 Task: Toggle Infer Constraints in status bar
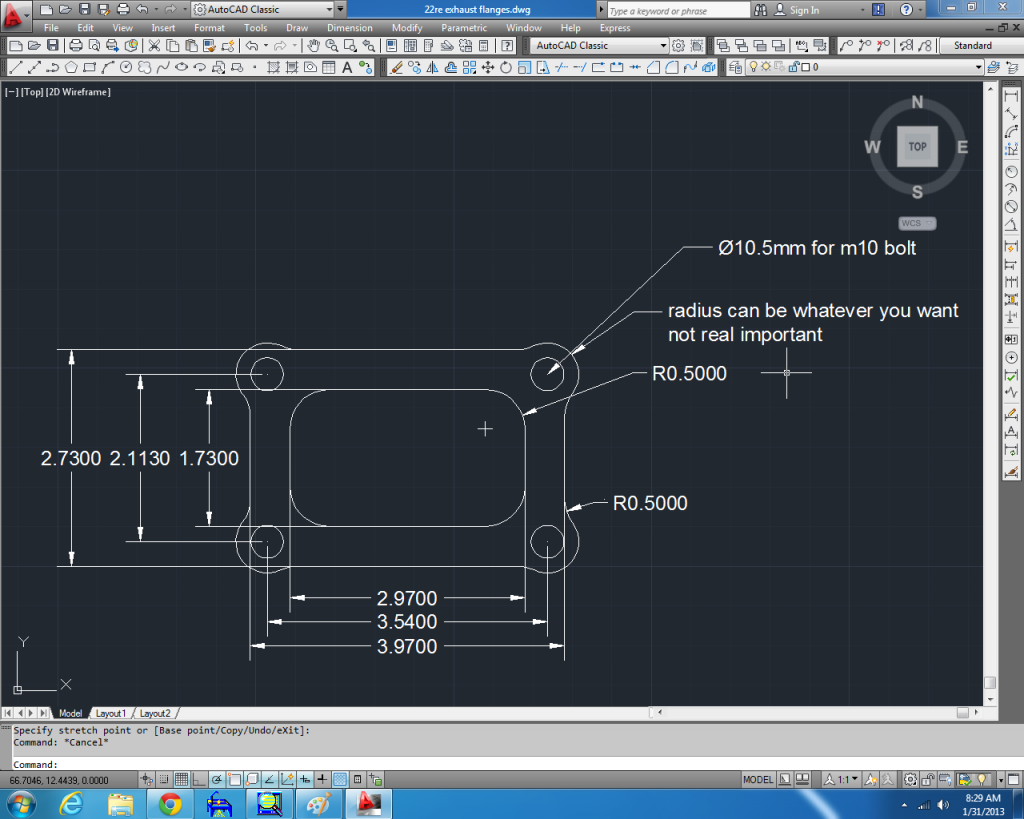[x=146, y=779]
